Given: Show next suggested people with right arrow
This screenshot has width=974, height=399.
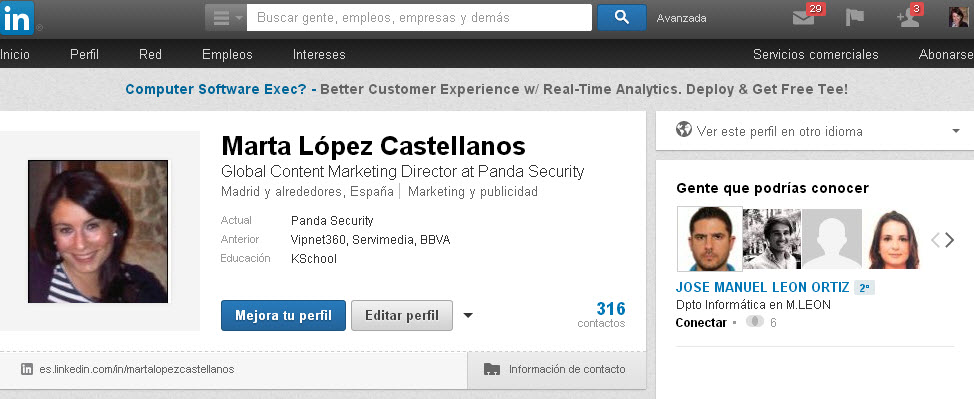Looking at the screenshot, I should pos(950,240).
